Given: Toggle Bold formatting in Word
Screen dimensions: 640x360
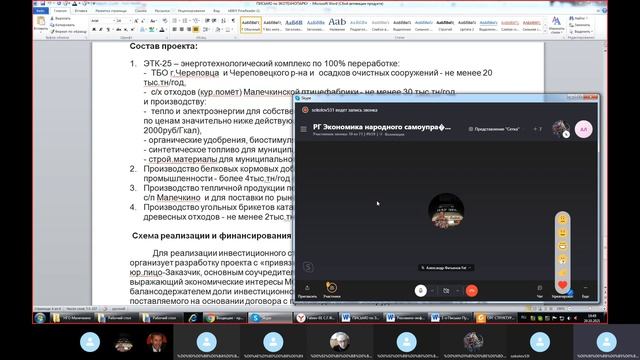Looking at the screenshot, I should click(x=94, y=29).
